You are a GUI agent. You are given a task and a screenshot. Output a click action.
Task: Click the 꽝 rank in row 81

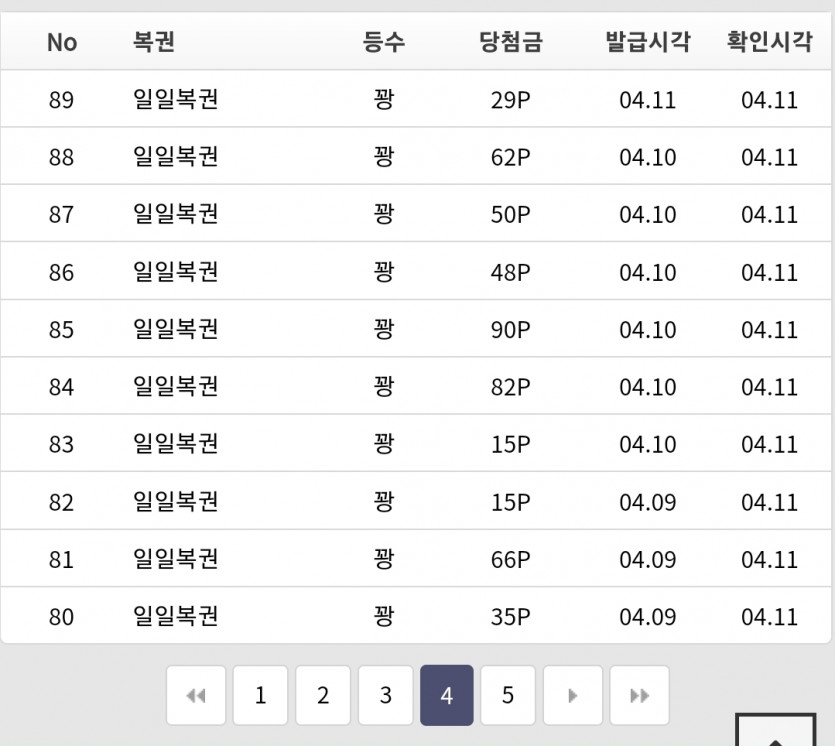[x=383, y=559]
